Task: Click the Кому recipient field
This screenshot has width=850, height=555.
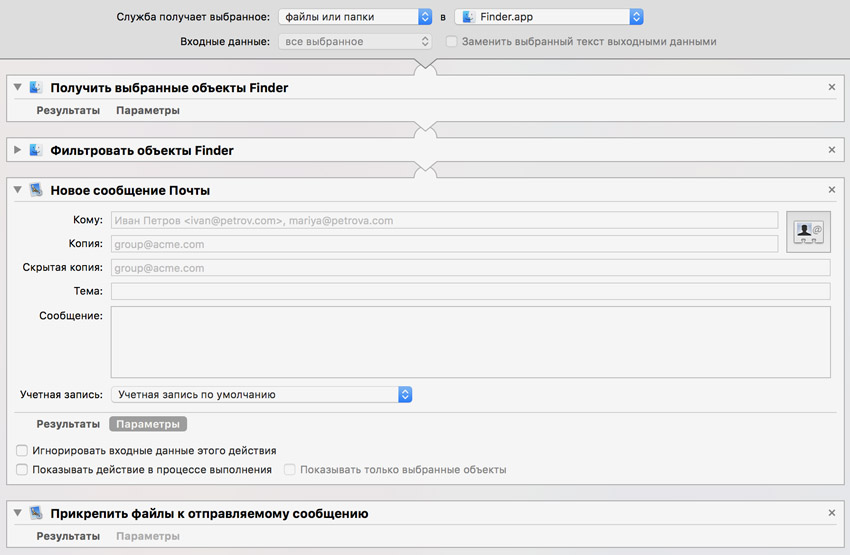Action: coord(445,221)
